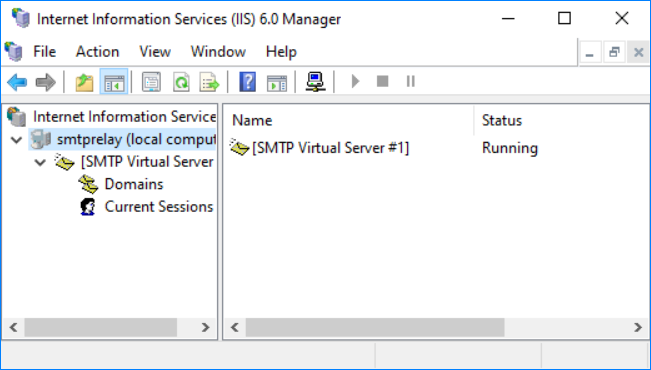This screenshot has height=370, width=651.
Task: Select [SMTP Virtual Server #1] in list
Action: click(330, 148)
